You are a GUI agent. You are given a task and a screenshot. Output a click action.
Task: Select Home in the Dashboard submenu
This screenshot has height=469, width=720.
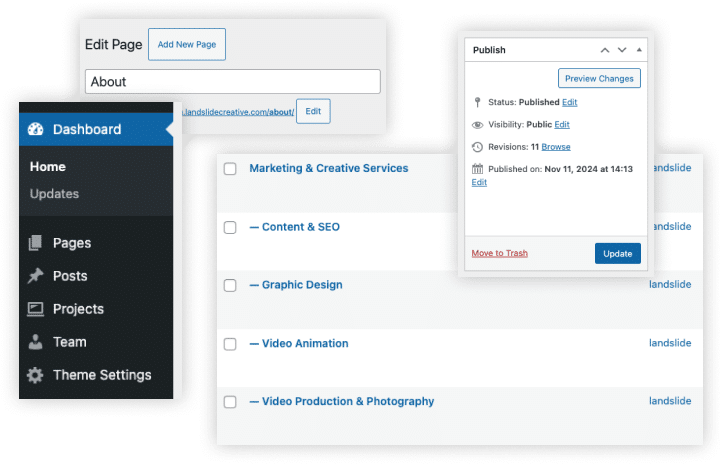click(48, 167)
